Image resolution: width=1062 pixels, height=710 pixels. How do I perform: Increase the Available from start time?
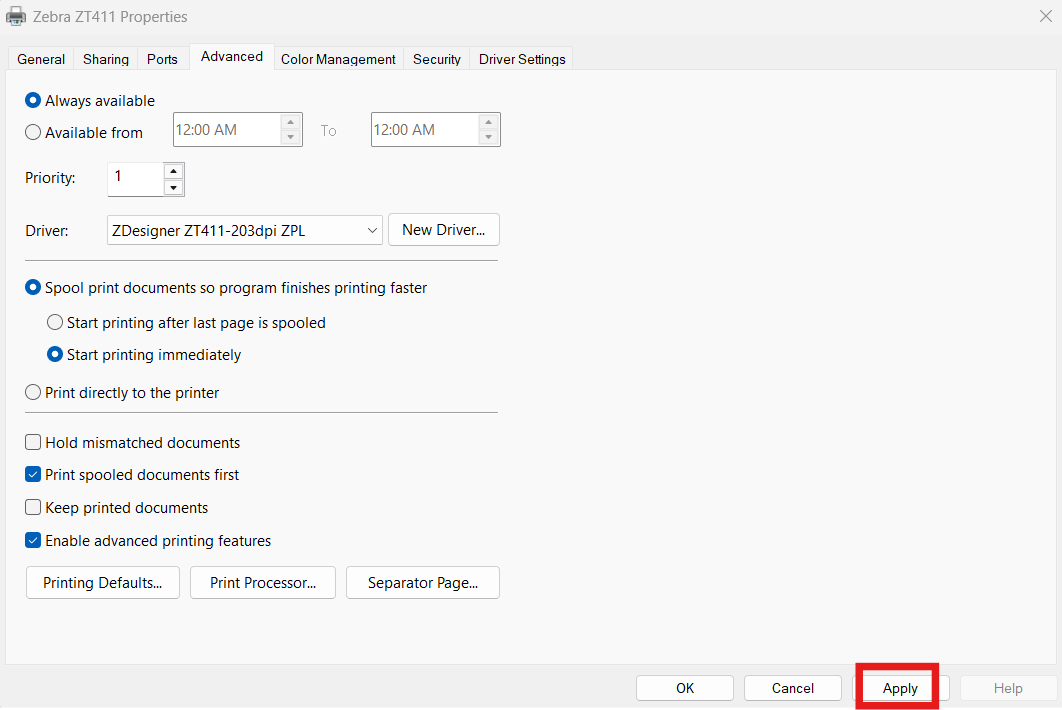(x=291, y=122)
